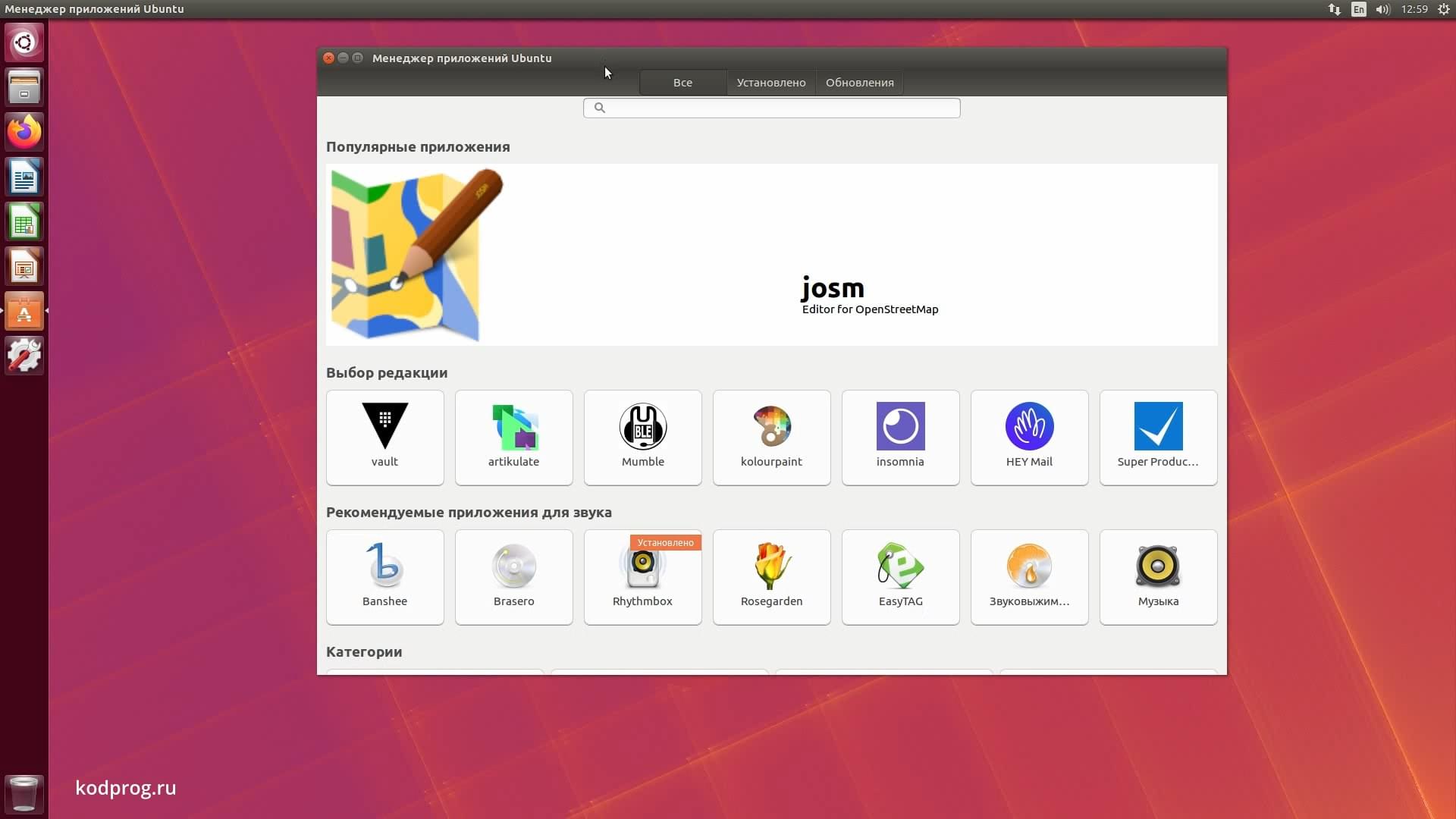This screenshot has height=819, width=1456.
Task: Click the josm map and pencil logo
Action: tap(416, 255)
